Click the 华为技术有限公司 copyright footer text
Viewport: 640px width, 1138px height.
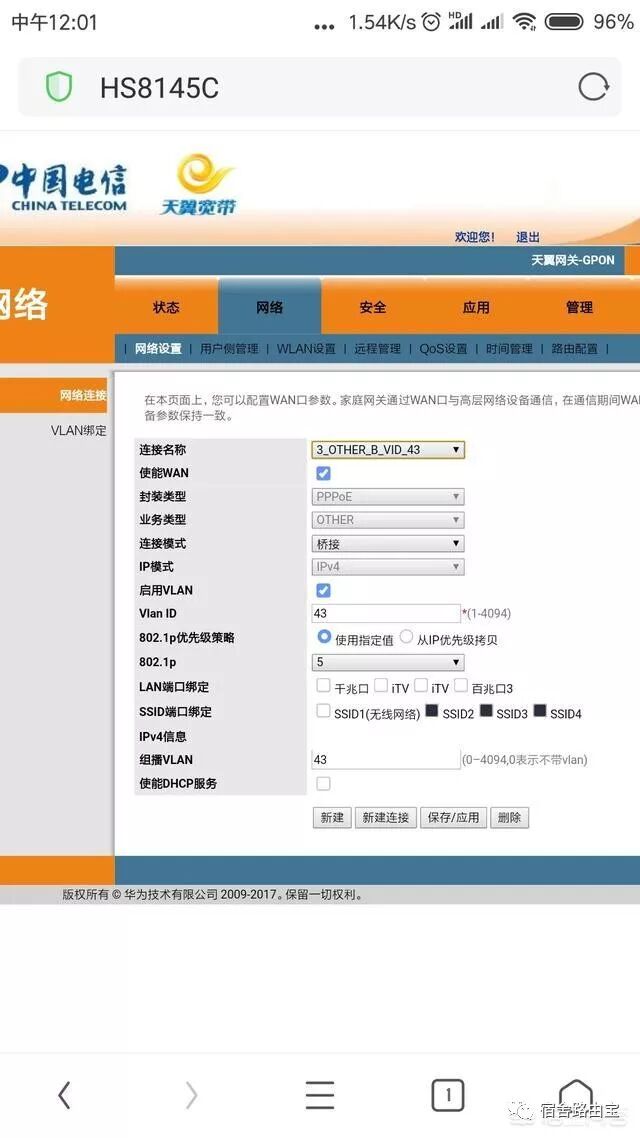pos(212,895)
